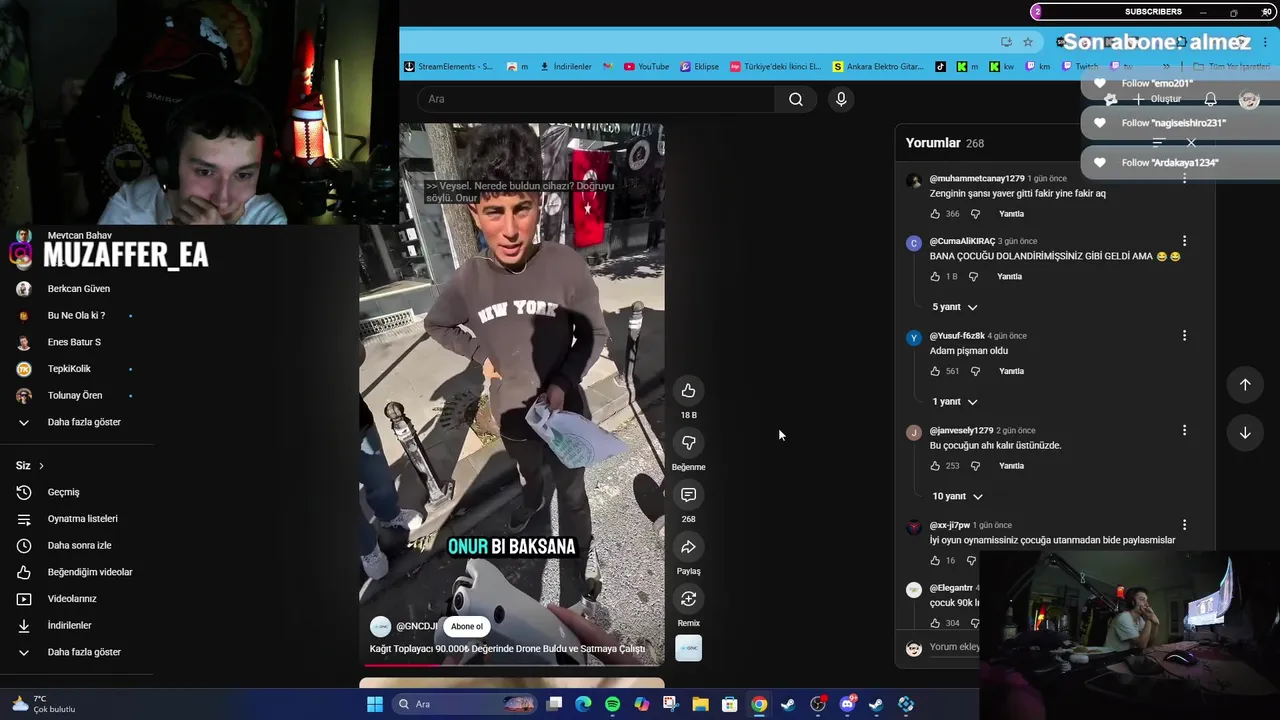Like the comment by @muhammetcanay1279
The image size is (1280, 720).
(935, 214)
